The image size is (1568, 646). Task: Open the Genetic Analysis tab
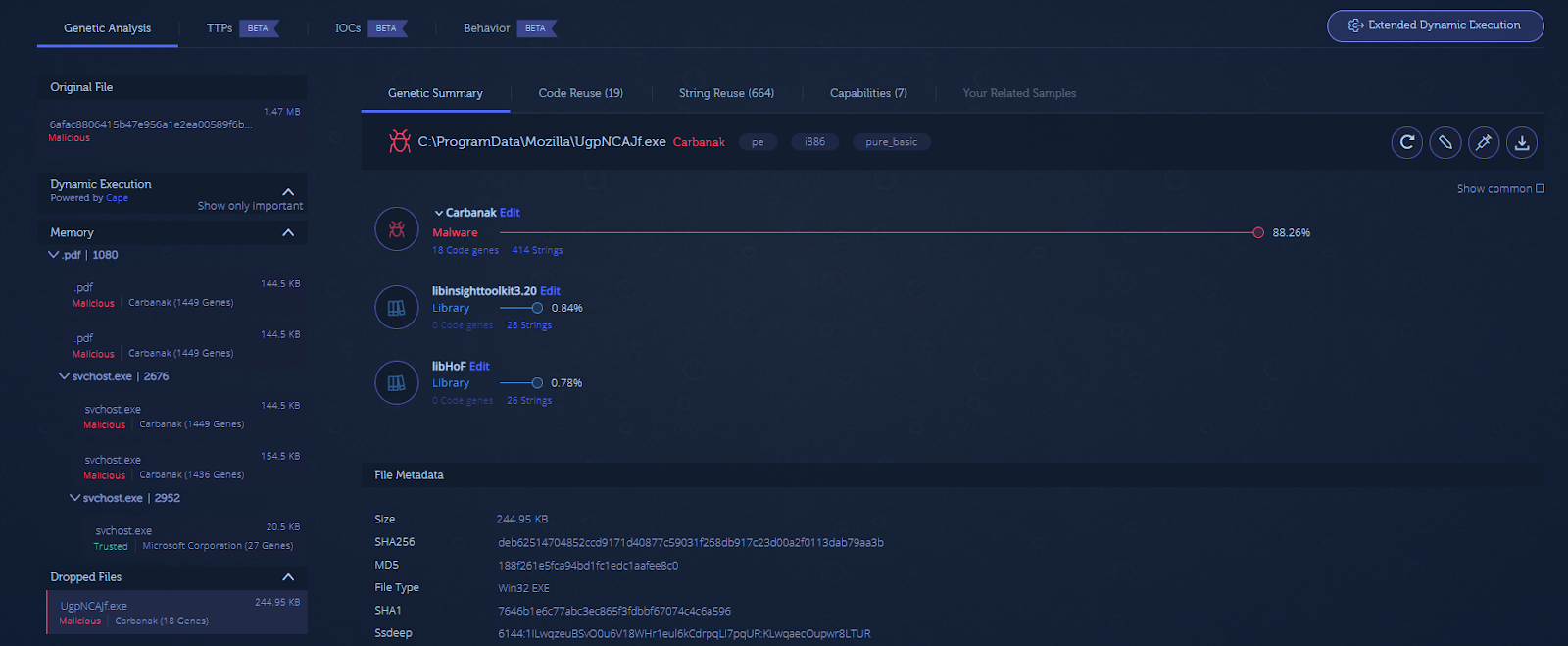[108, 28]
